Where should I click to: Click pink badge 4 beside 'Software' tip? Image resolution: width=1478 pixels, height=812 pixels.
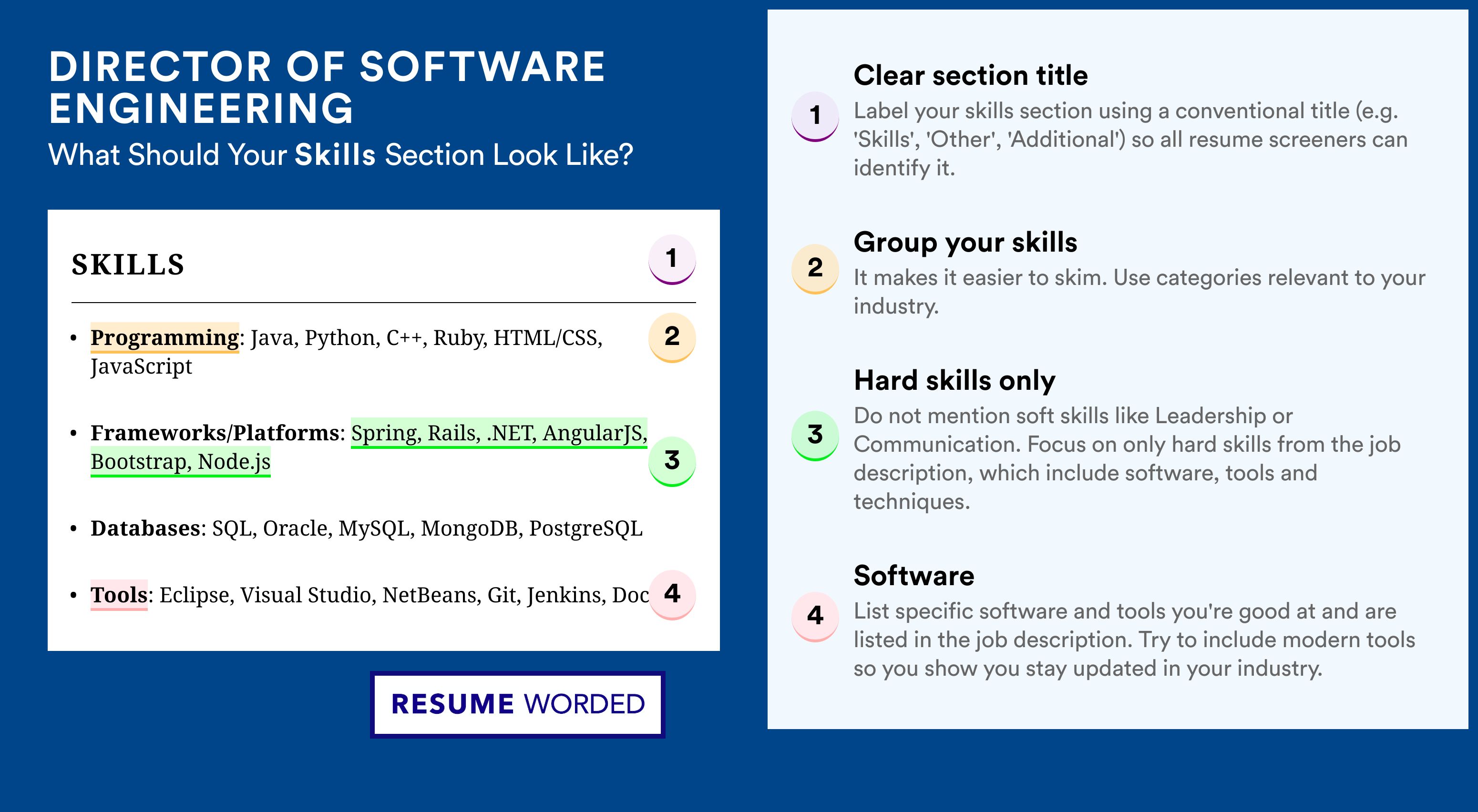coord(815,617)
